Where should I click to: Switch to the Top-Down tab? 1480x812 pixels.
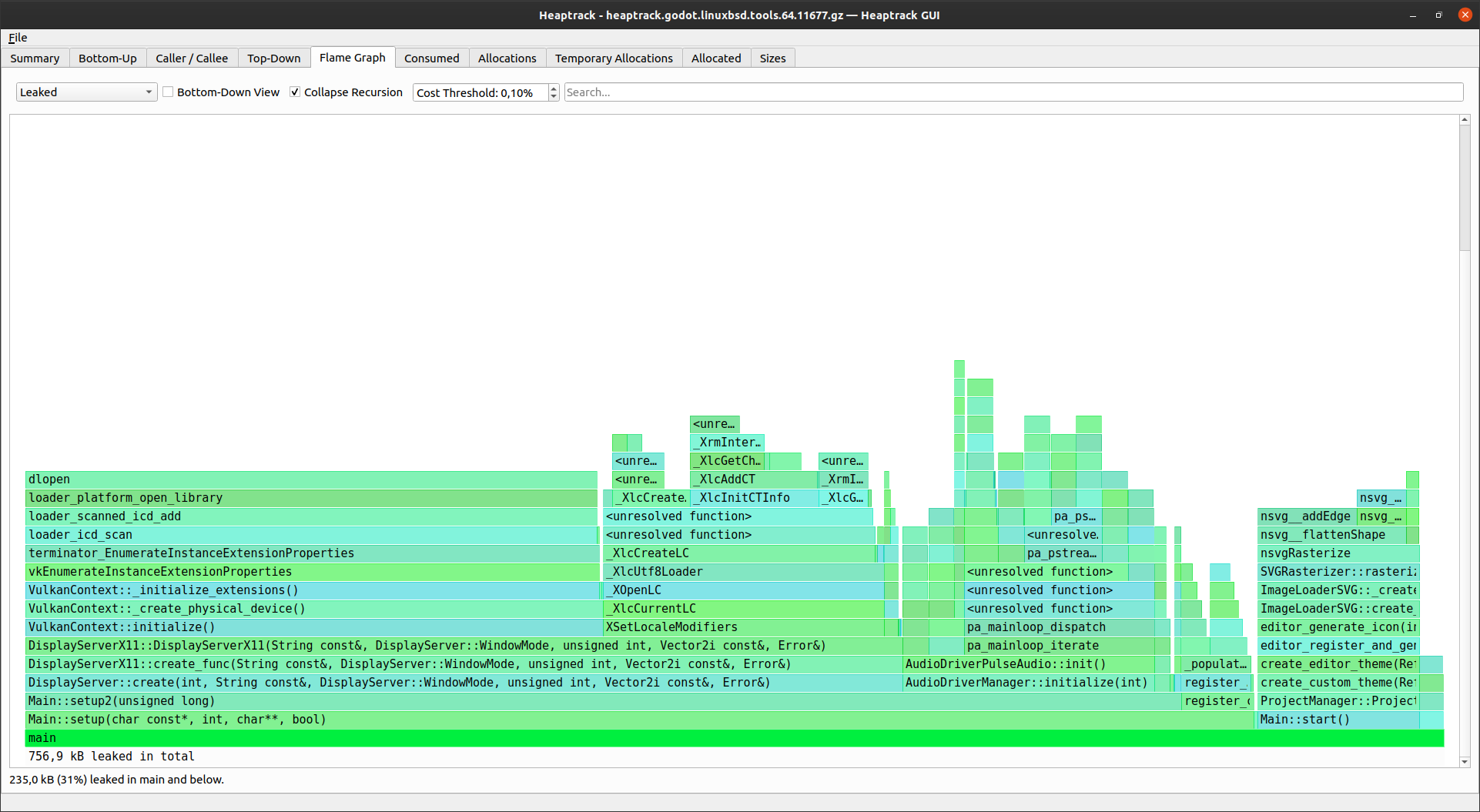(273, 58)
